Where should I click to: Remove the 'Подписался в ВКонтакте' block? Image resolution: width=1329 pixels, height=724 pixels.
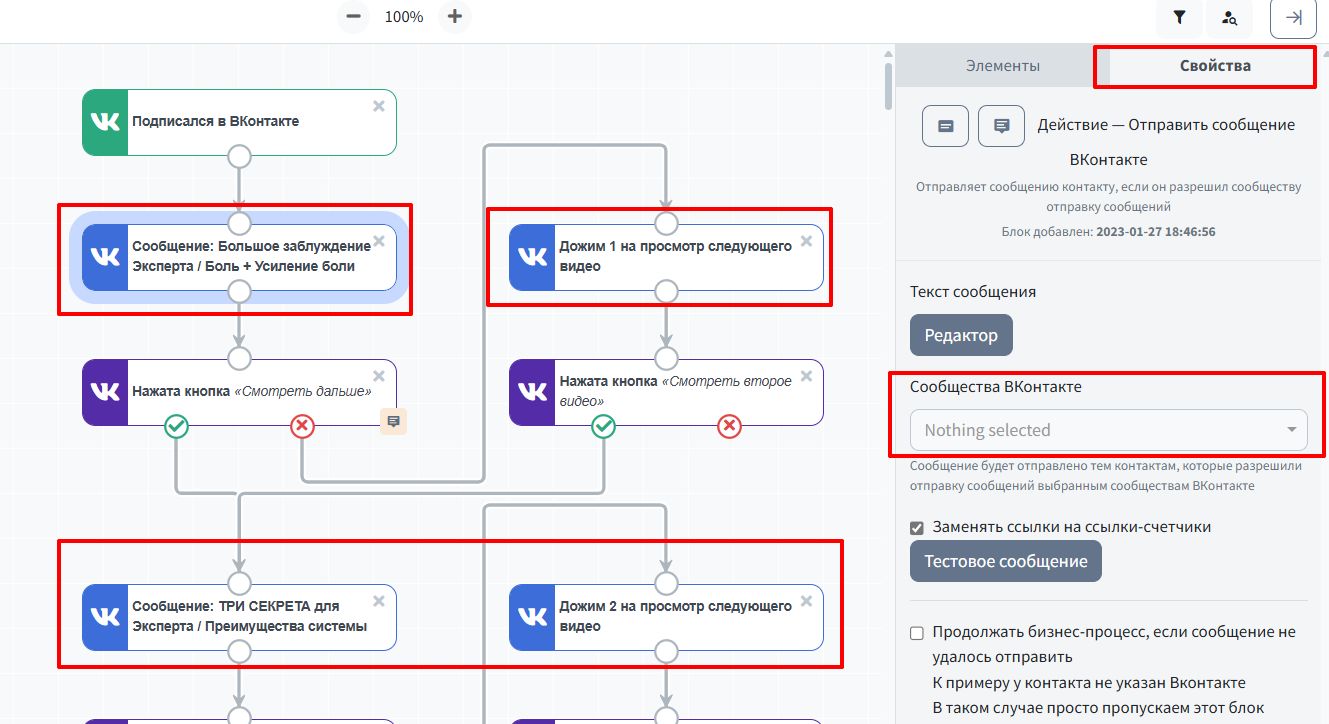coord(379,106)
